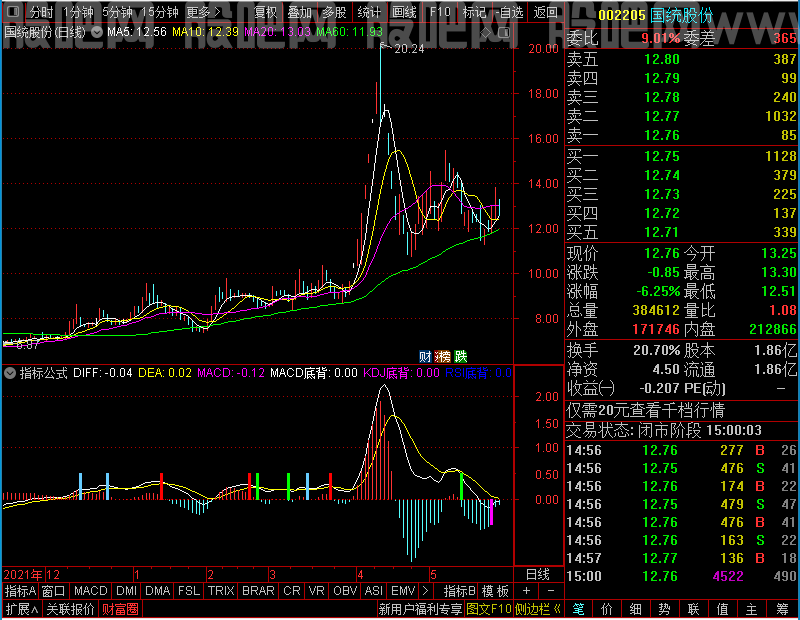Image resolution: width=800 pixels, height=620 pixels.
Task: Click the 日线 period label below the price axis
Action: pyautogui.click(x=538, y=575)
